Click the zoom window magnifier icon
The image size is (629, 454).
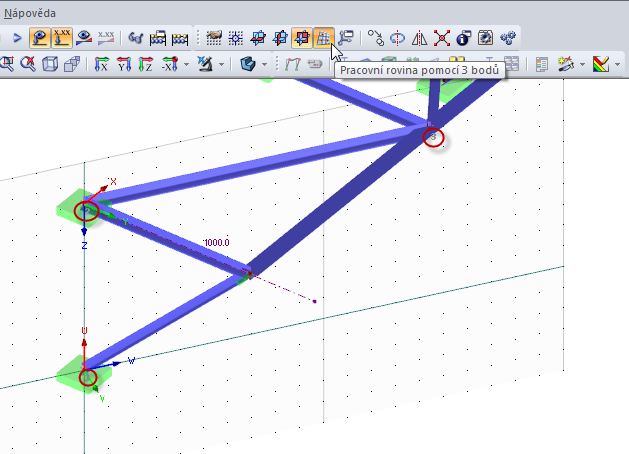point(6,64)
